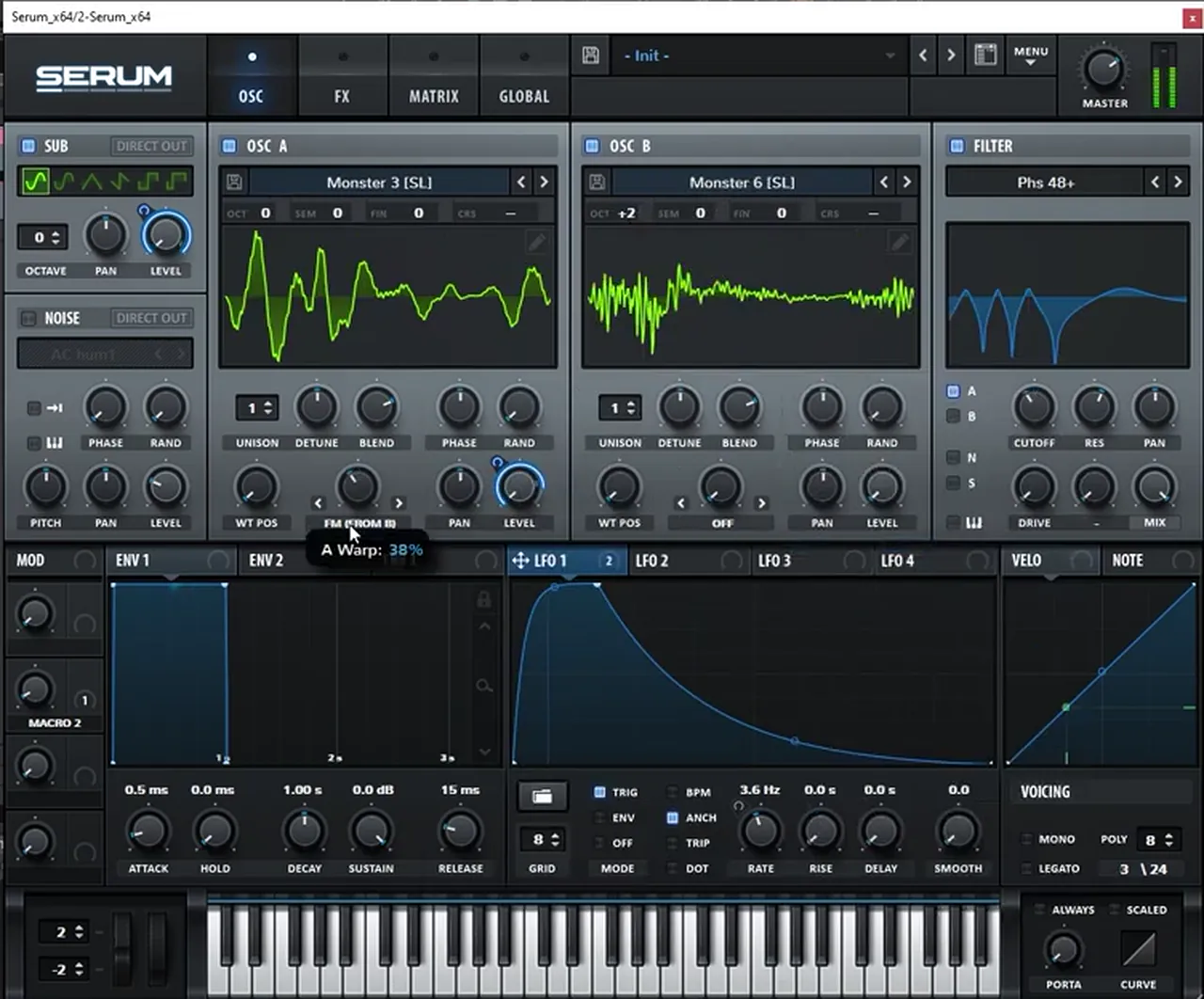This screenshot has height=999, width=1204.
Task: Click the OSC B wavetable save icon
Action: click(597, 182)
